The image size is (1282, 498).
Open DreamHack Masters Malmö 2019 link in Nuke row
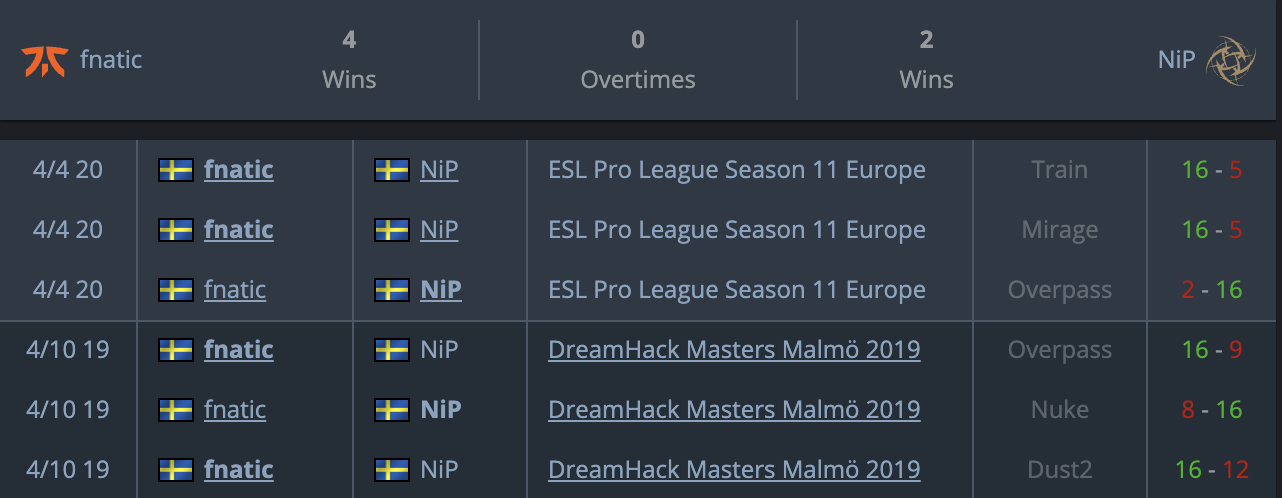[734, 410]
